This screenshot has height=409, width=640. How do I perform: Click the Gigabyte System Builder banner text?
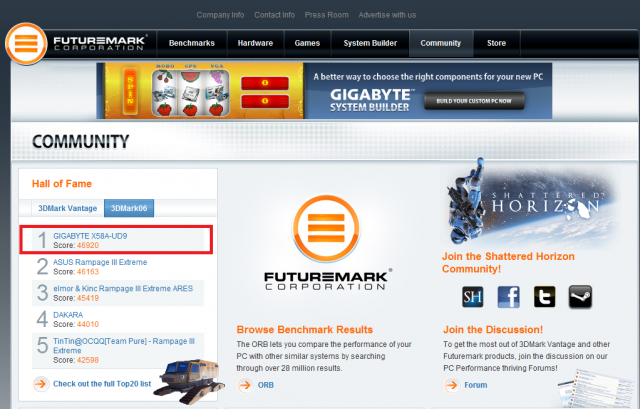370,100
